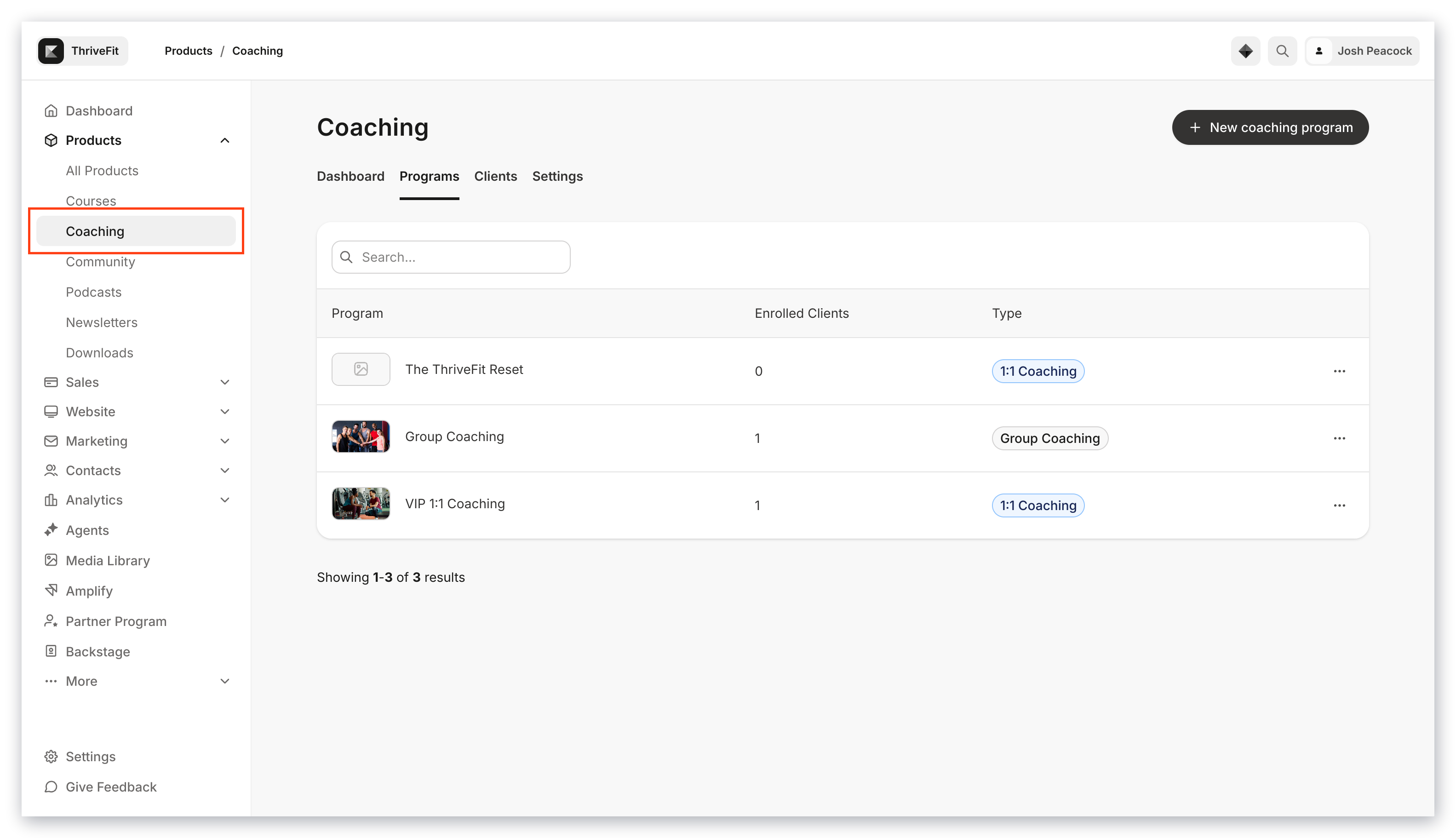Click the Marketing envelope icon
1456x838 pixels.
[51, 440]
